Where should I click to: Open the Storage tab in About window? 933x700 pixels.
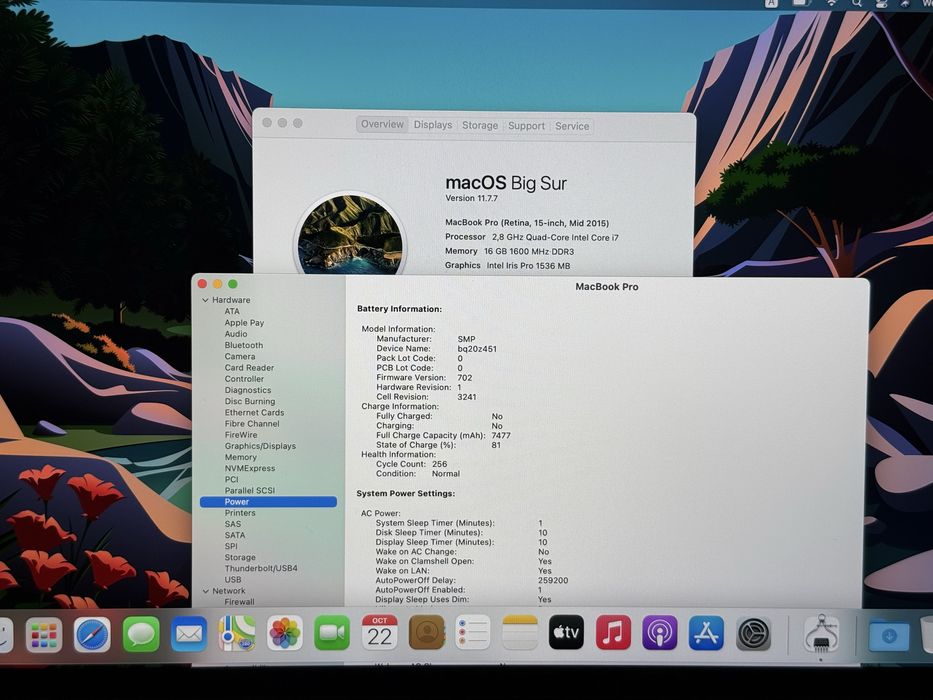pos(480,126)
